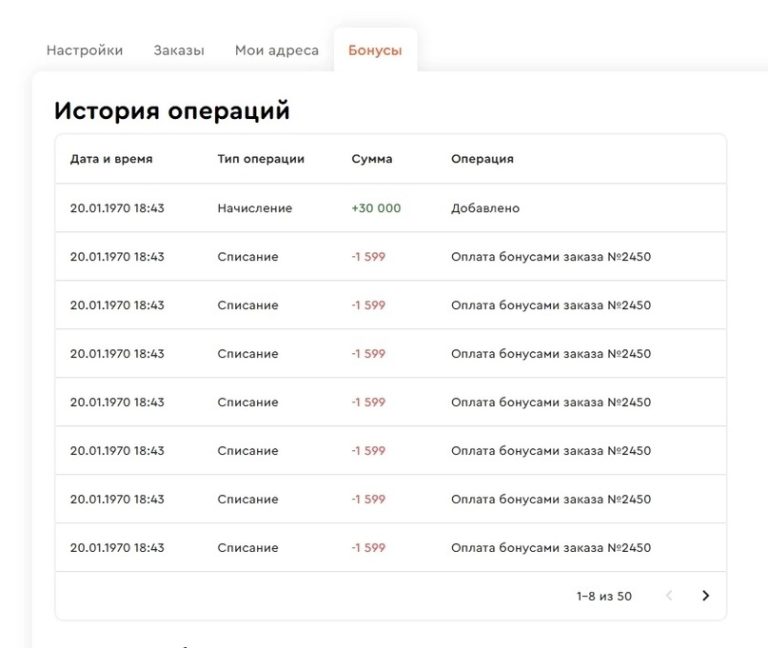
Task: Click -1 599 in the first Списание row
Action: (368, 257)
